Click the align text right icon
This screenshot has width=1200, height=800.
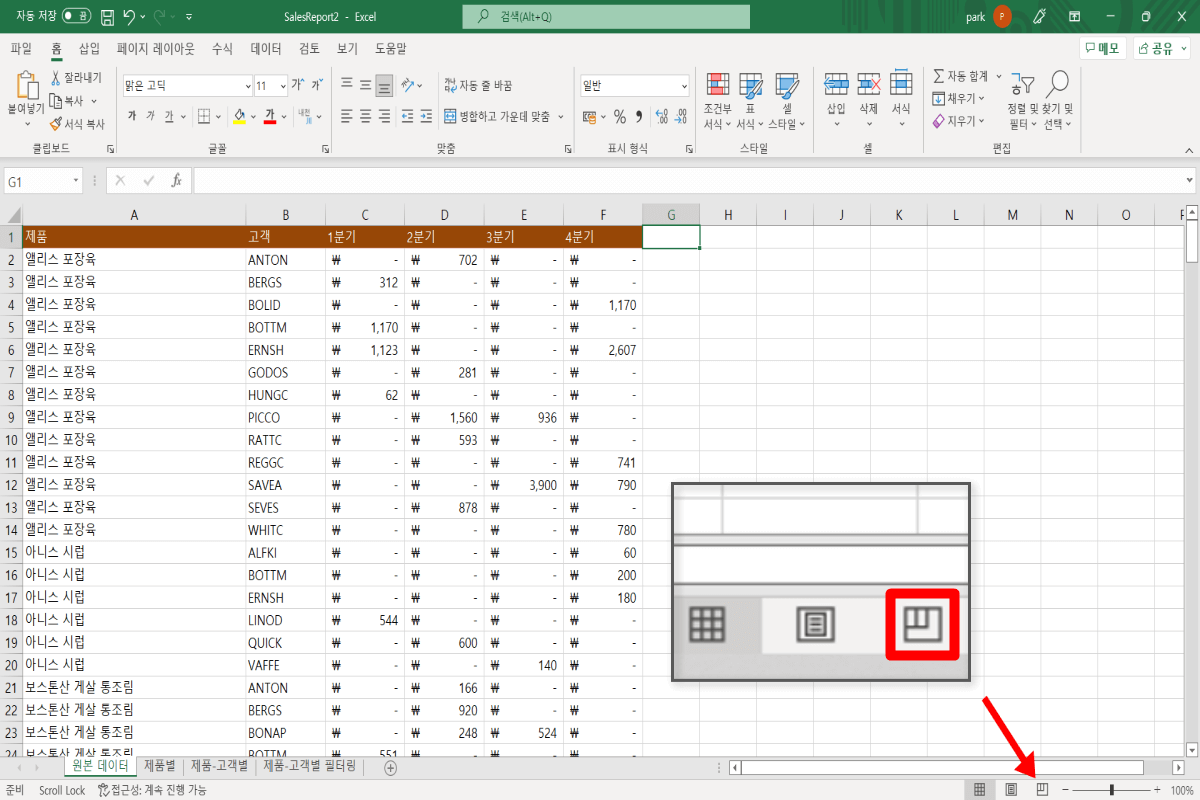click(x=385, y=116)
